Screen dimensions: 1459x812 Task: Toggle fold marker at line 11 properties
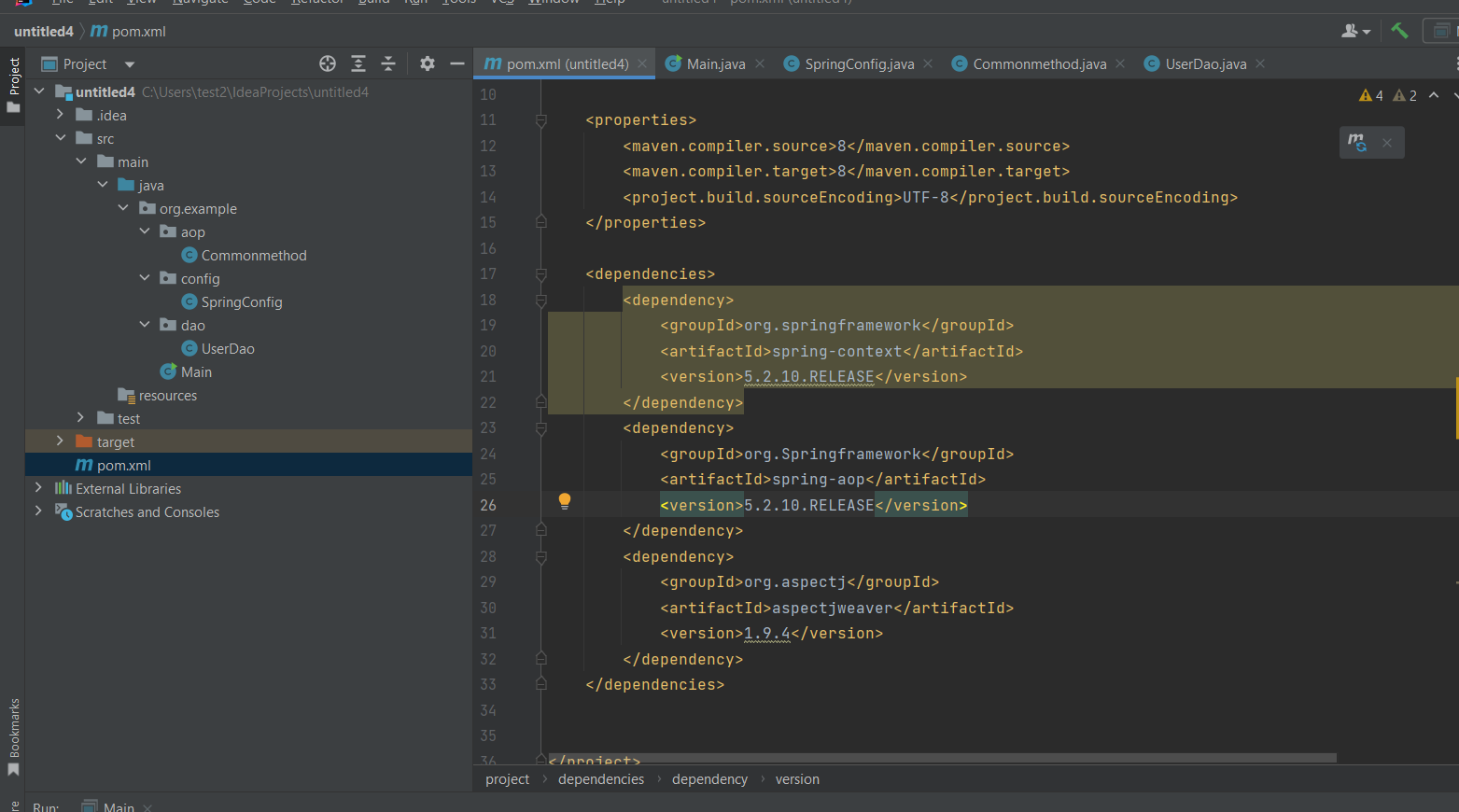[x=541, y=120]
